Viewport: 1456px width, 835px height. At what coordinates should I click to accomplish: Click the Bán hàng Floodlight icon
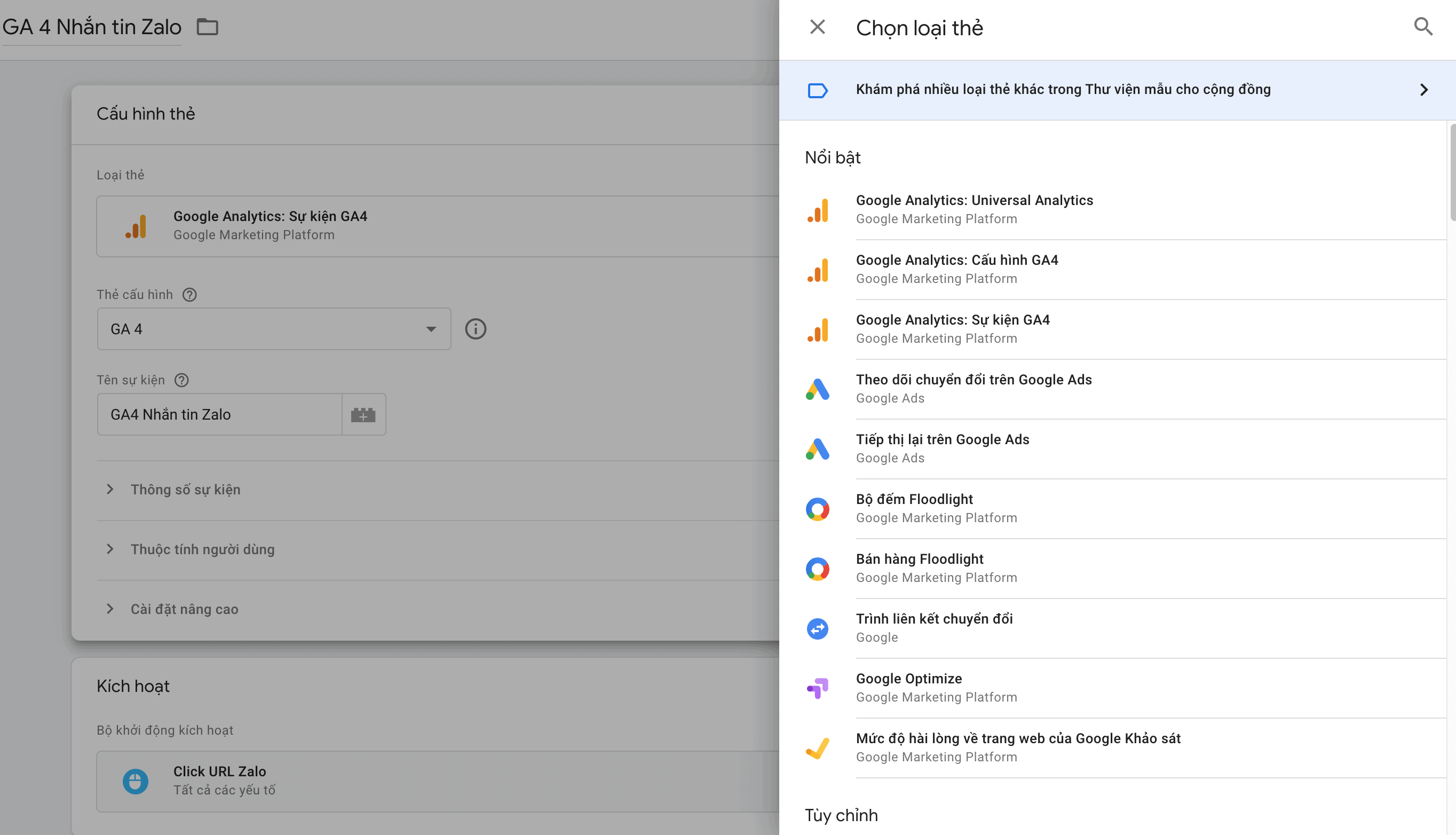pyautogui.click(x=818, y=569)
